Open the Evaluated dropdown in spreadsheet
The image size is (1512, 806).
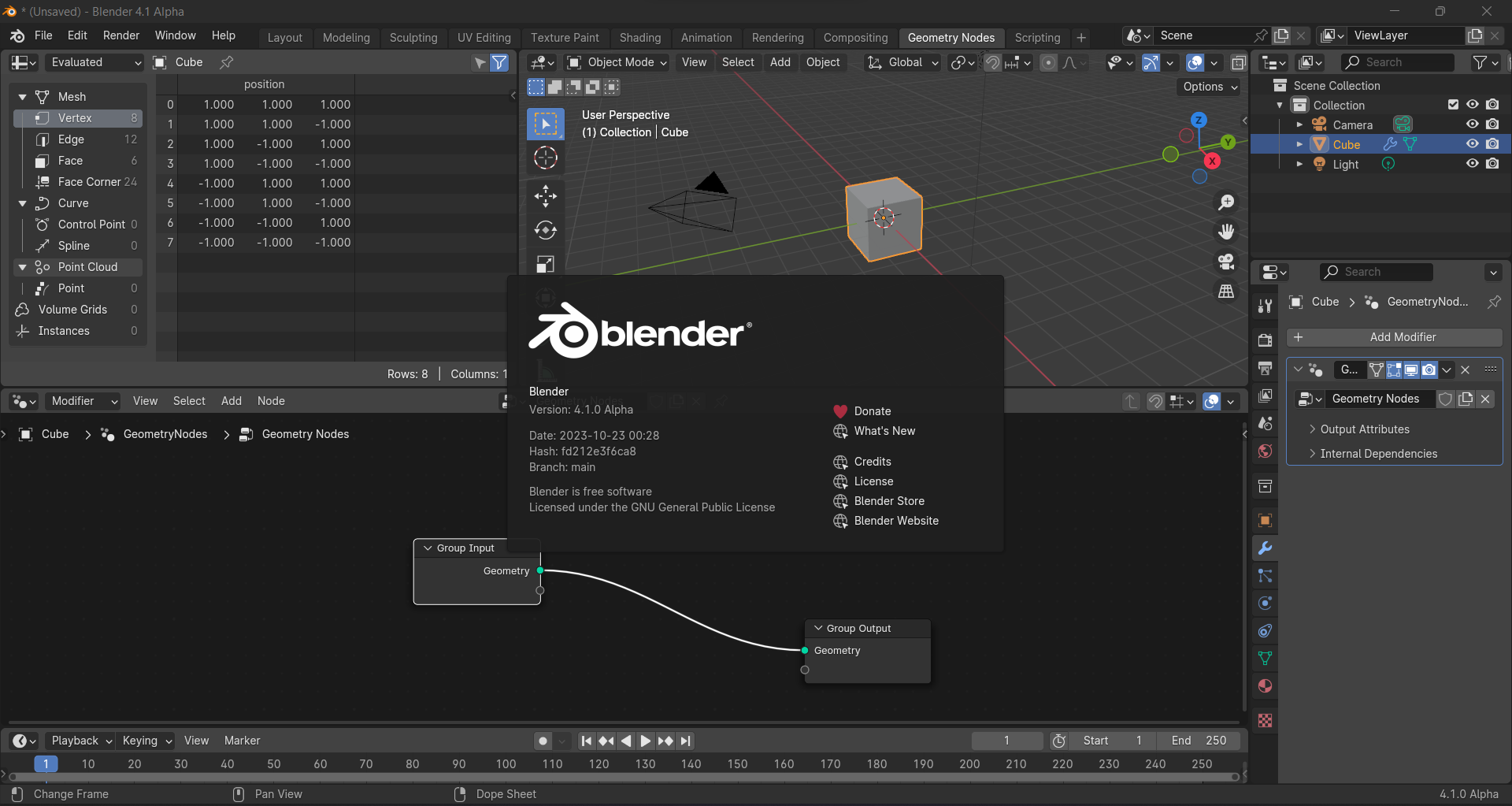[x=94, y=62]
